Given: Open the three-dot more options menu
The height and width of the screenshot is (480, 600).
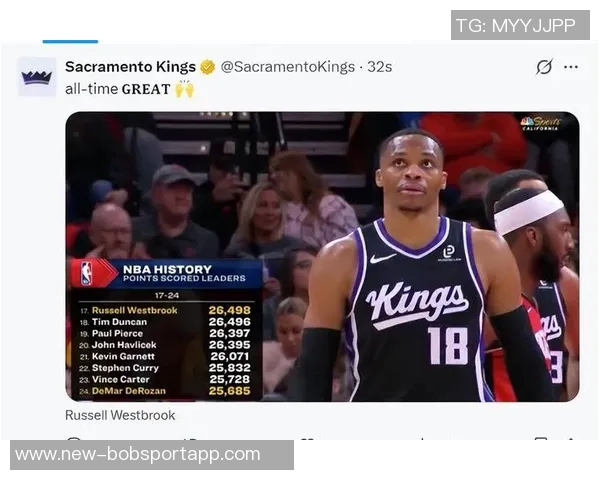Looking at the screenshot, I should 571,67.
